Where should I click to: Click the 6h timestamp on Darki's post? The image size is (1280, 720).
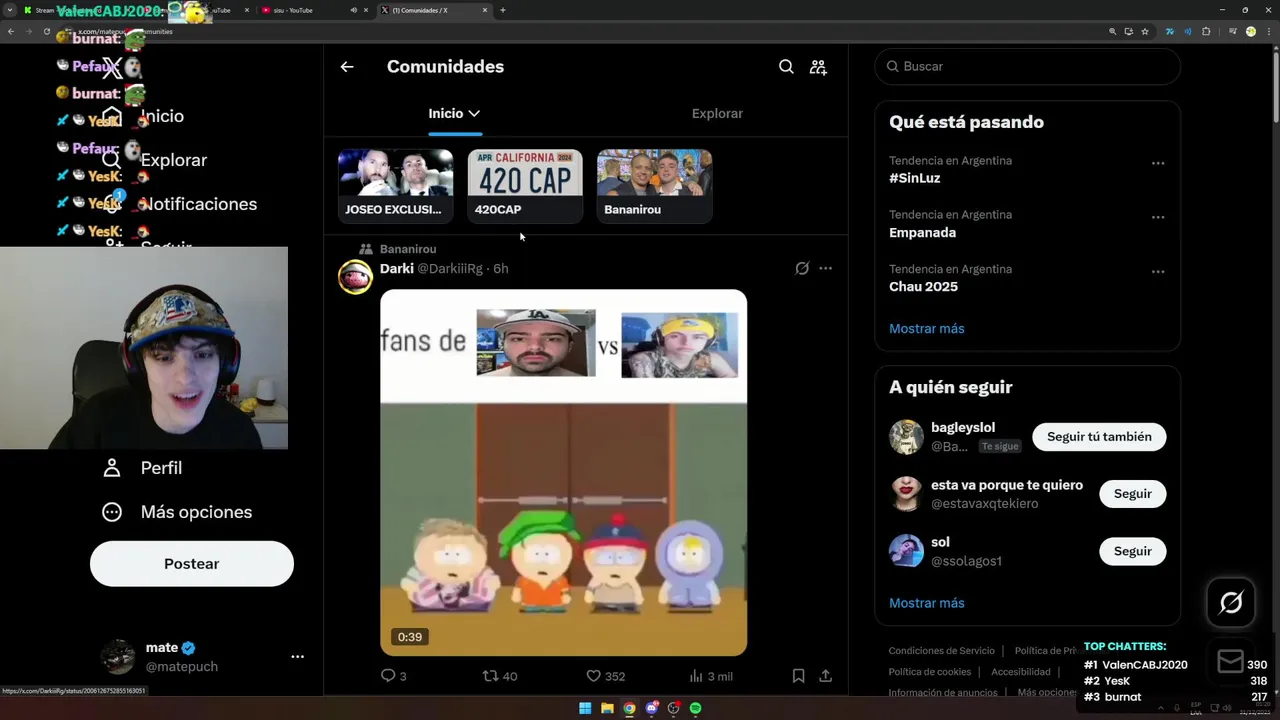pos(501,269)
